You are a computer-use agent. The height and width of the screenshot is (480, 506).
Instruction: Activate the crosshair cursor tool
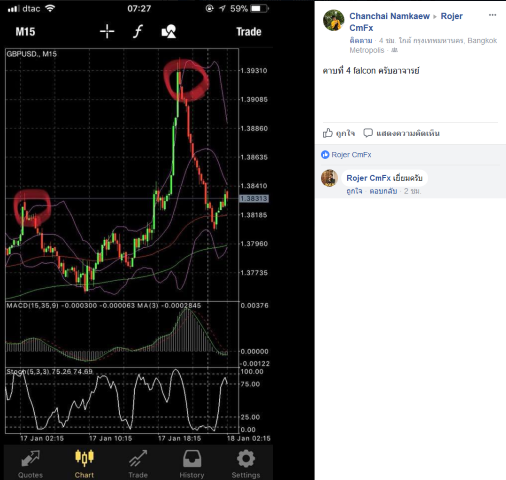click(107, 32)
